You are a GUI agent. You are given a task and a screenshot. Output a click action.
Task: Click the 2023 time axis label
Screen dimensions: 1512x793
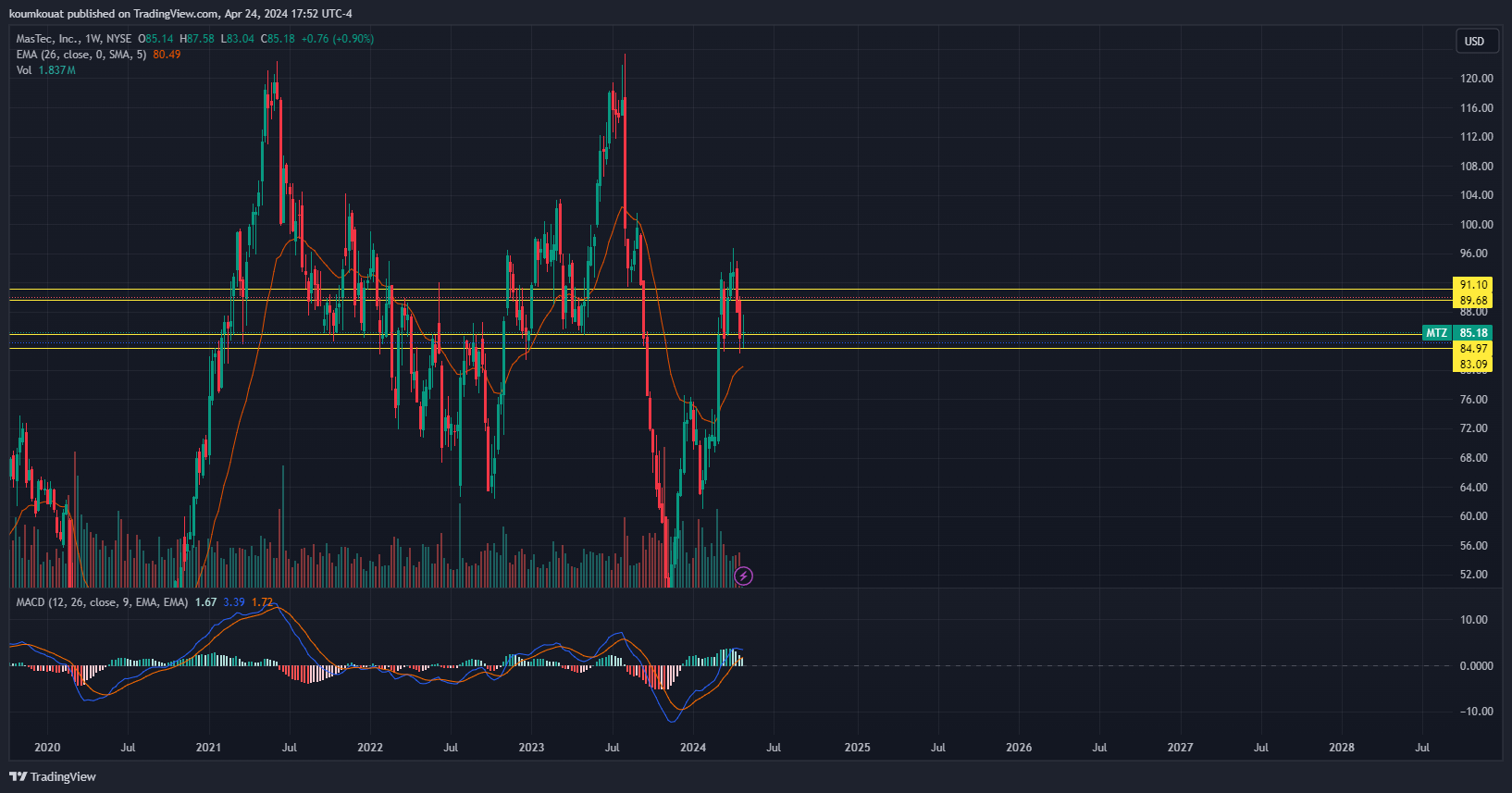[531, 748]
